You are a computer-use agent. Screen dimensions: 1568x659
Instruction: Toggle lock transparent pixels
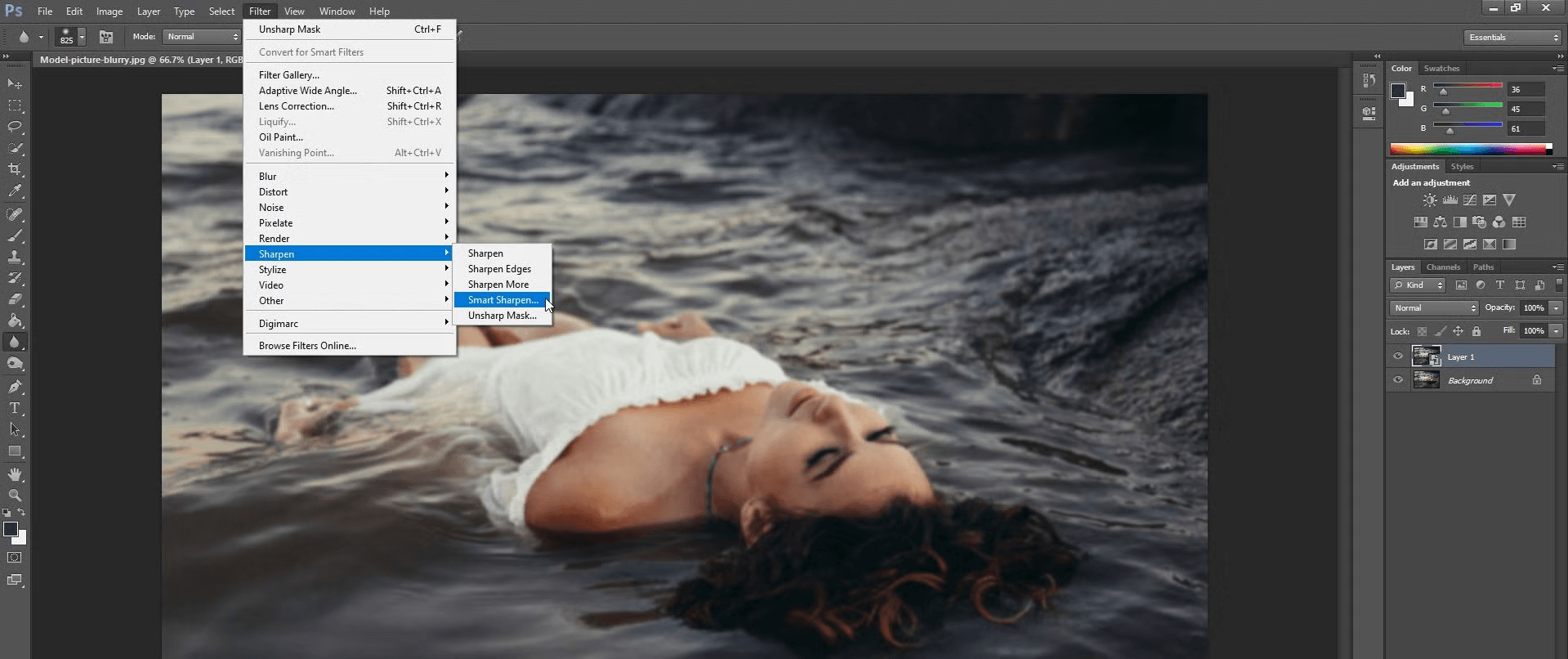click(x=1422, y=331)
